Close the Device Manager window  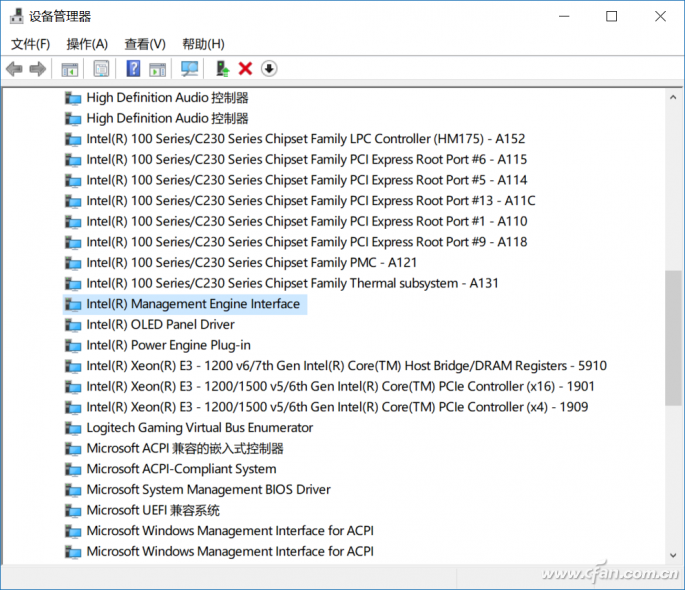(660, 17)
